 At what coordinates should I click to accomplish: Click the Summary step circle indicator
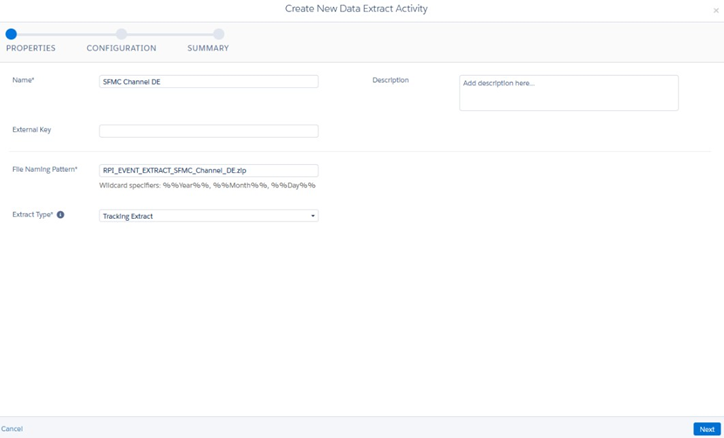218,34
